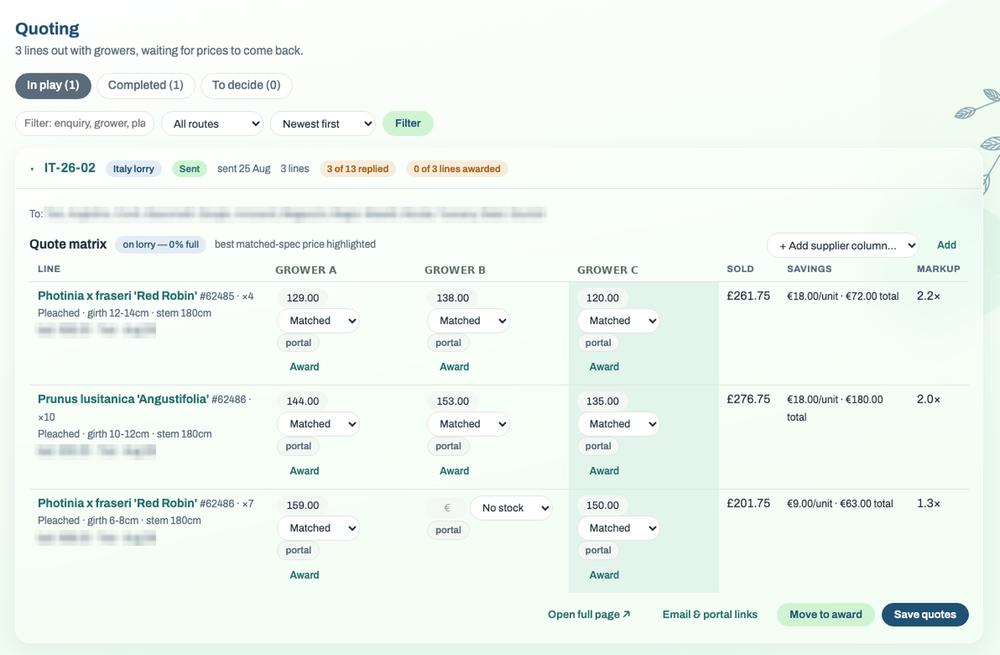Image resolution: width=1000 pixels, height=655 pixels.
Task: Open Photinia 'Red Robin' #62486 line
Action: (x=117, y=503)
